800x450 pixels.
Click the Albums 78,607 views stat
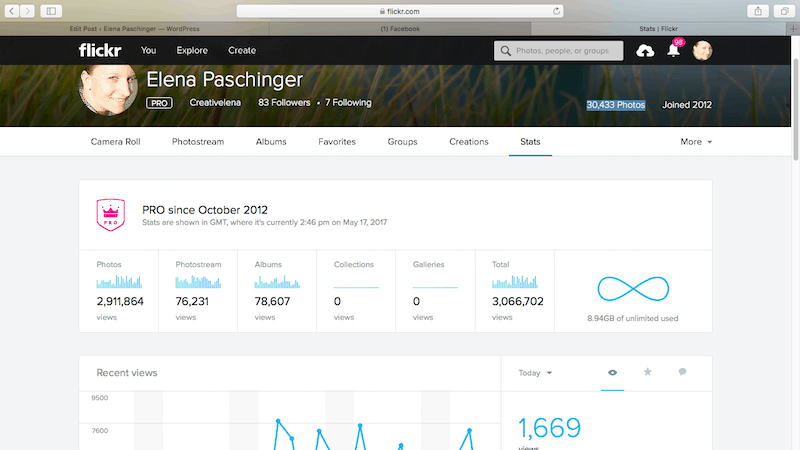(x=277, y=291)
